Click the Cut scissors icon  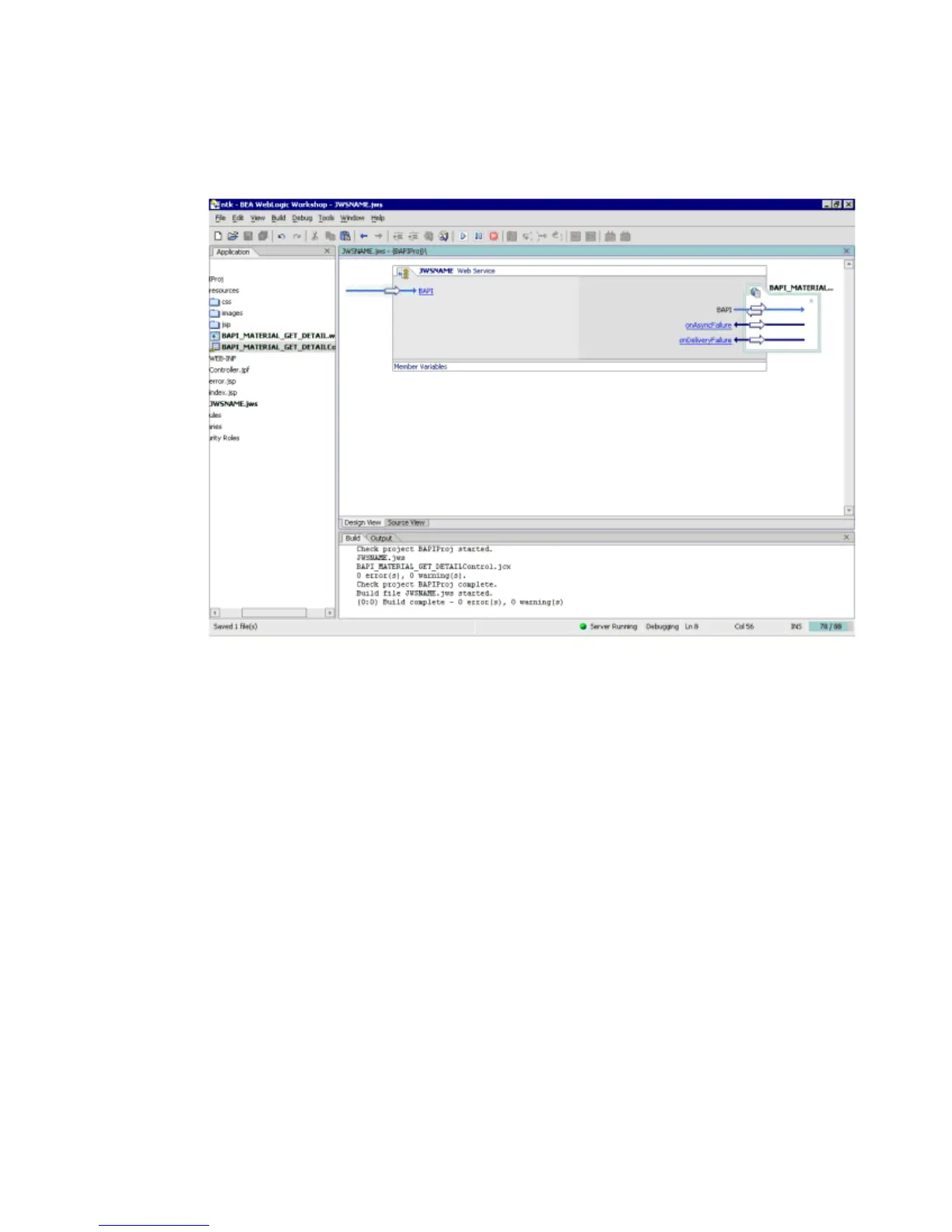click(x=315, y=236)
